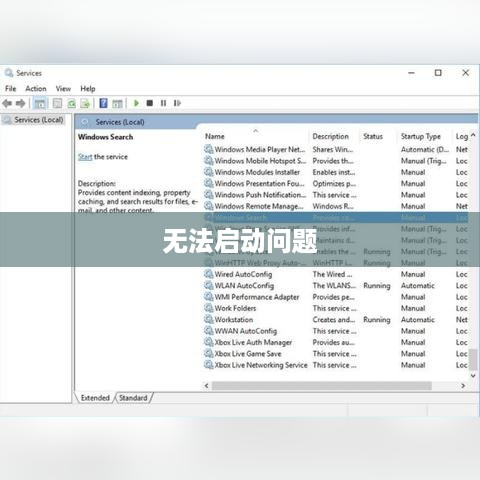This screenshot has height=480, width=480.
Task: Click the vertical scrollbar down arrow
Action: [x=473, y=376]
